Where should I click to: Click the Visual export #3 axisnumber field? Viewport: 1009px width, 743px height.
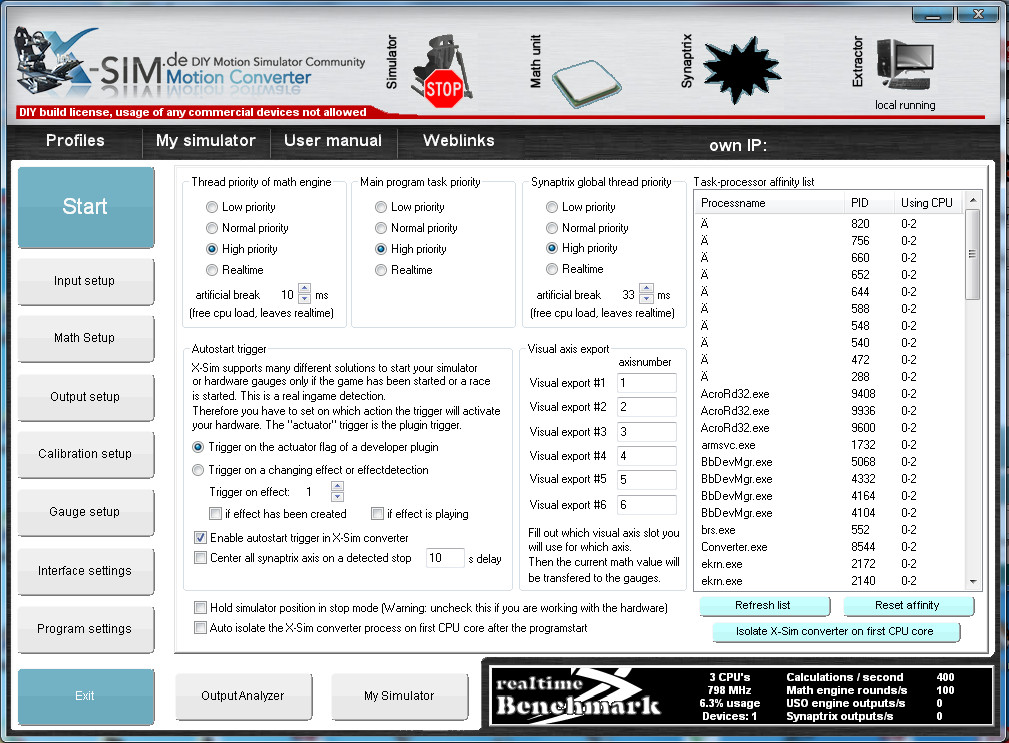tap(647, 431)
